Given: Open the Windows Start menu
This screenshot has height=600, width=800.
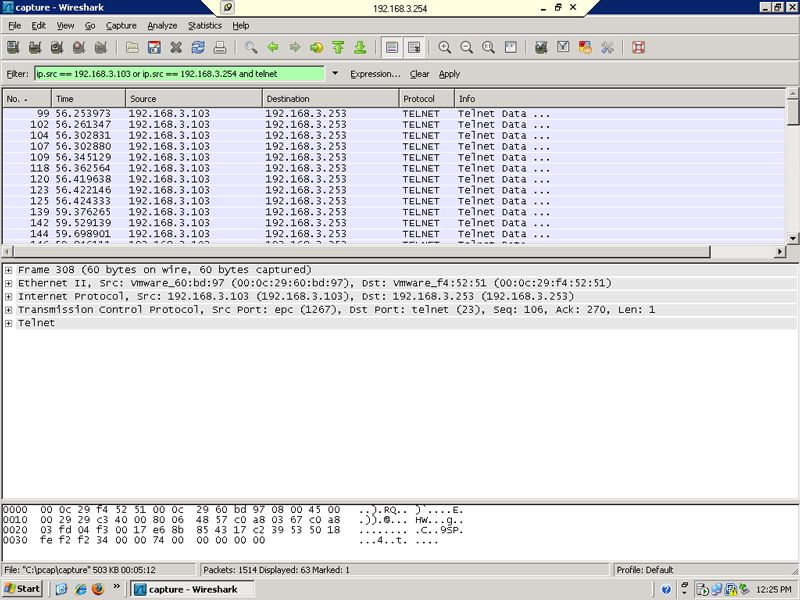Looking at the screenshot, I should point(22,589).
